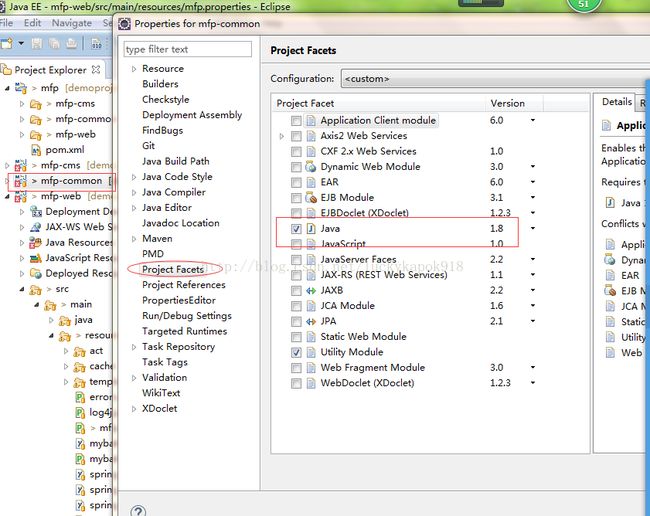This screenshot has height=516, width=650.
Task: Select FindBugs properties page
Action: tap(162, 131)
